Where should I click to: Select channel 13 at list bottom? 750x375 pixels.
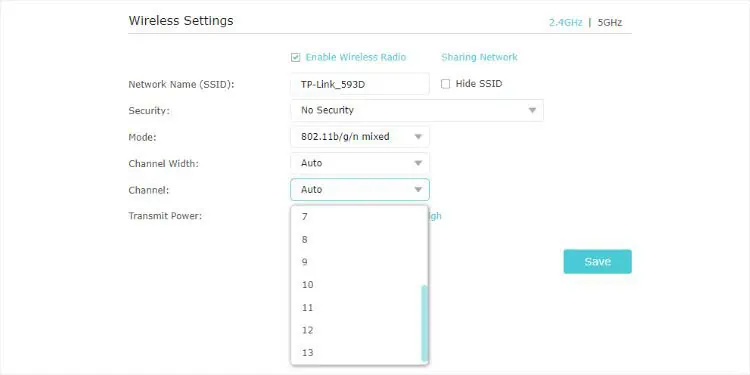tap(356, 353)
